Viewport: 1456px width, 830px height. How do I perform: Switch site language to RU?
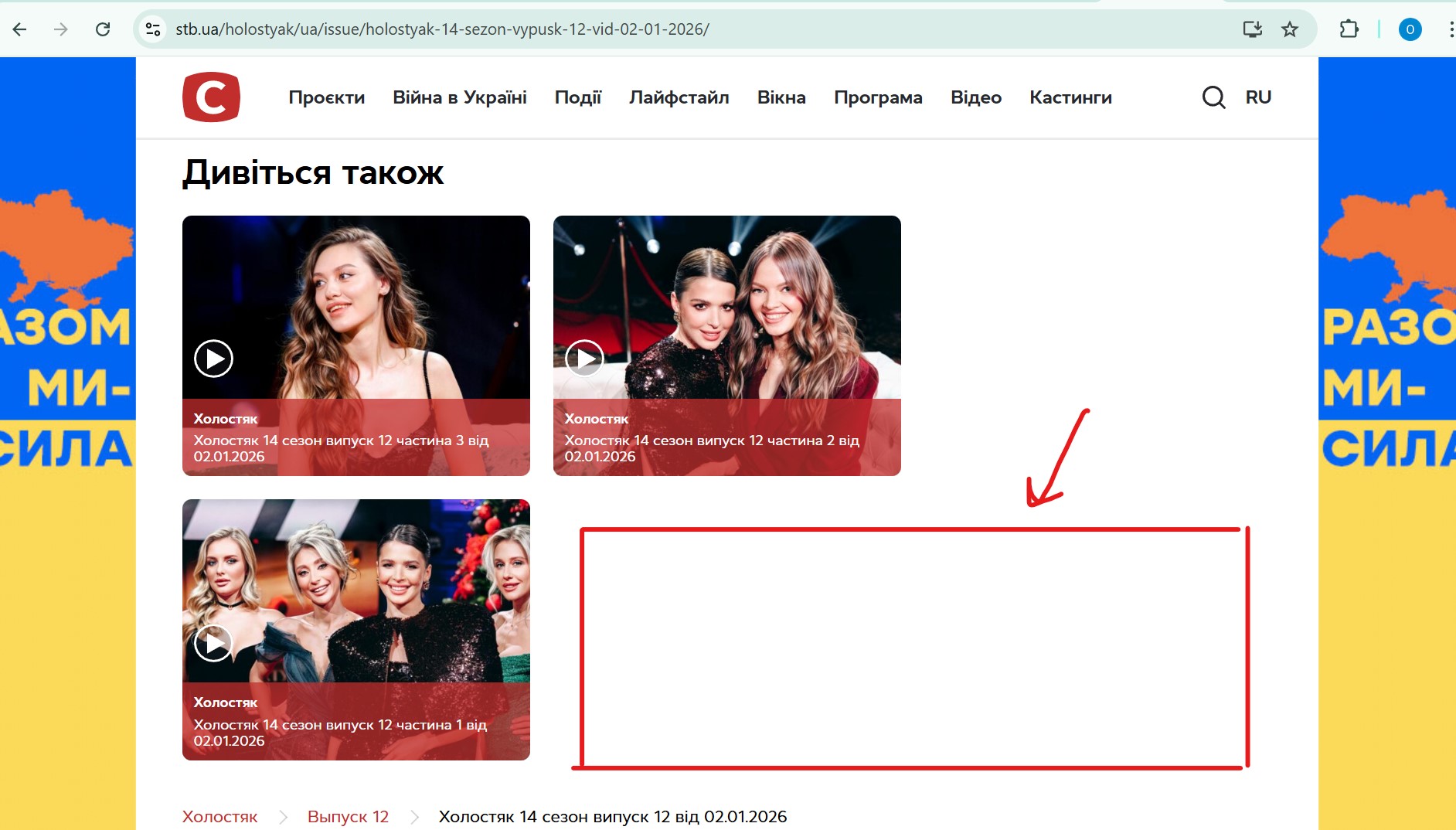coord(1258,97)
